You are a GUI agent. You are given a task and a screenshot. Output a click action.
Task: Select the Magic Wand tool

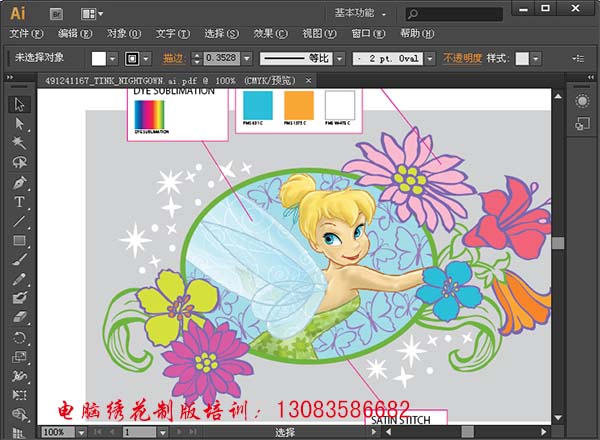19,143
